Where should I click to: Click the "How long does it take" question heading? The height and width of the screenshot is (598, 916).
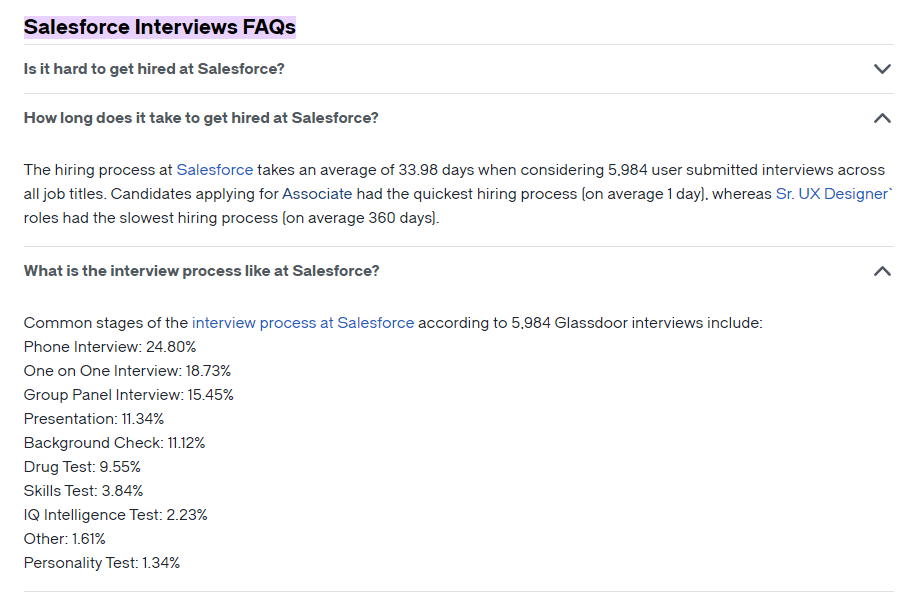[200, 117]
